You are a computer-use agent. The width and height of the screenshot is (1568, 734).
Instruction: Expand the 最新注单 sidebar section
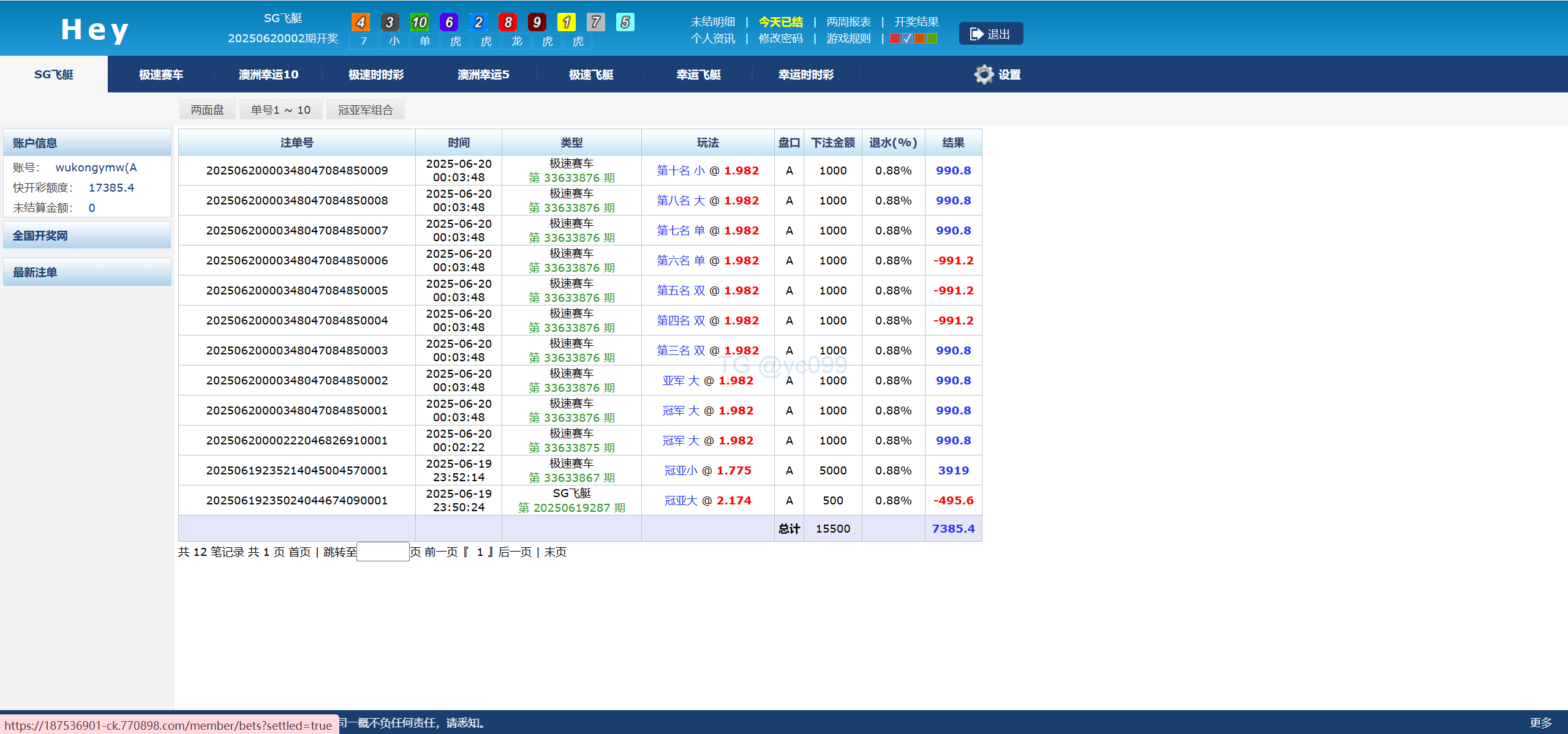[87, 272]
